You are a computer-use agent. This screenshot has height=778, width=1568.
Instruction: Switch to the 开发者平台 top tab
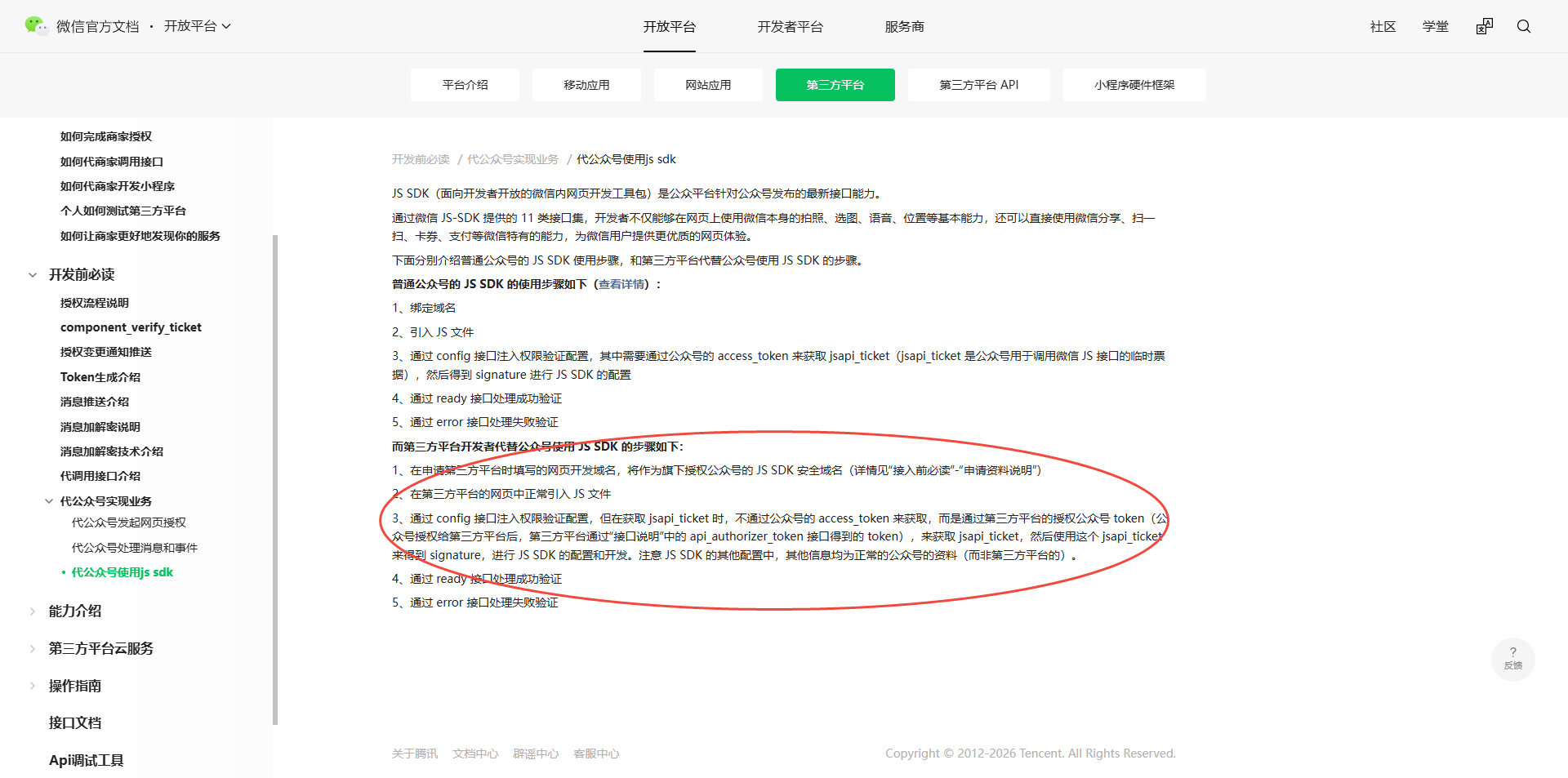791,26
